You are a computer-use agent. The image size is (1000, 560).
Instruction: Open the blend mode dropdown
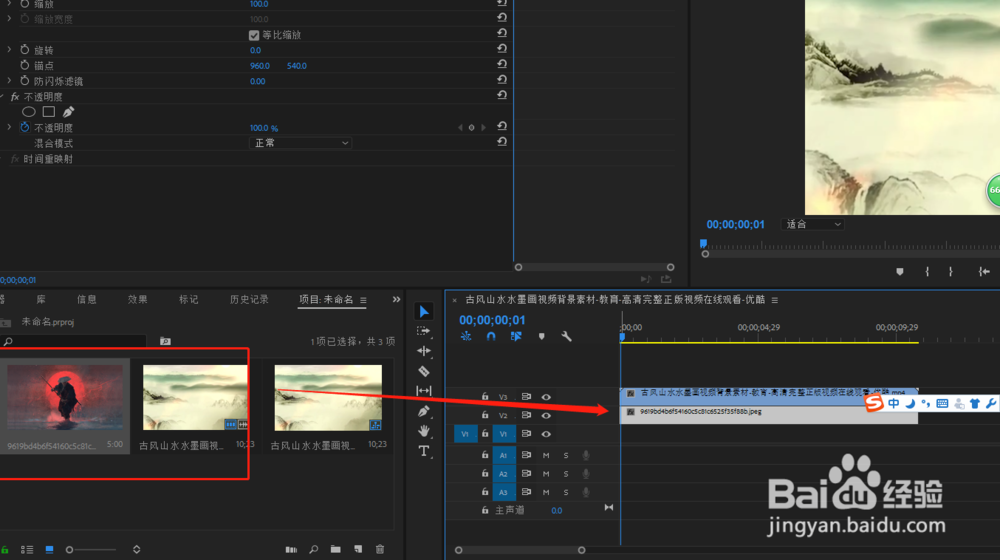tap(300, 143)
